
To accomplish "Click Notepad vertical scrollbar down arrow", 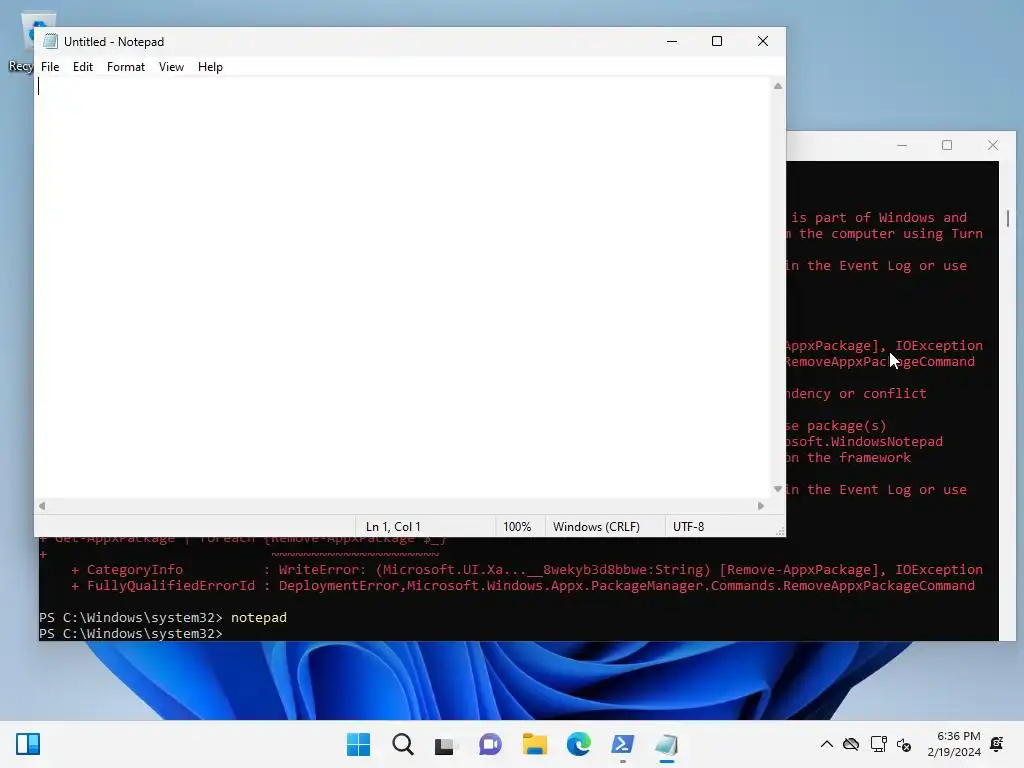I will (778, 489).
